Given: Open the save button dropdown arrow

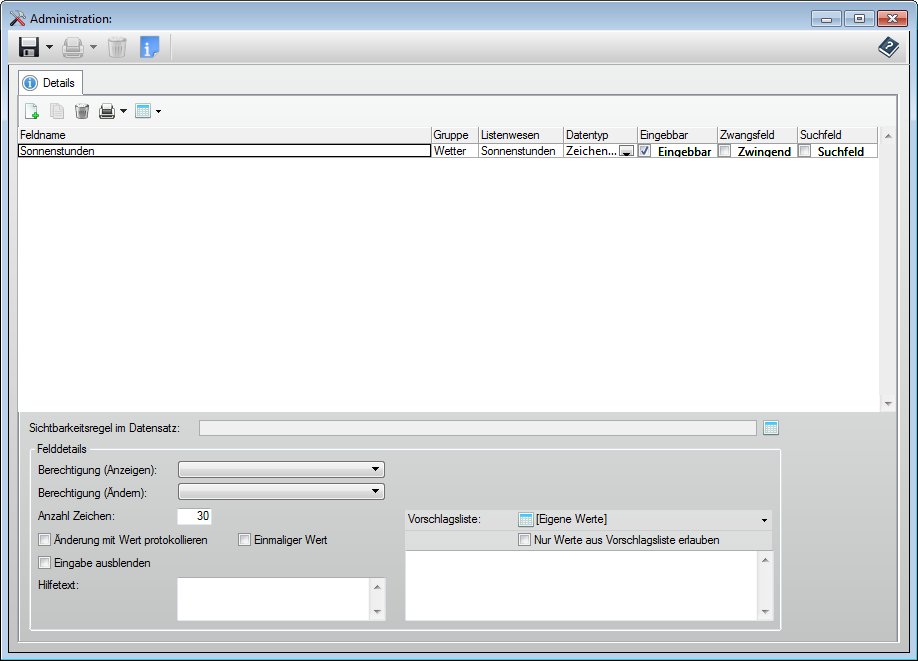Looking at the screenshot, I should point(49,47).
